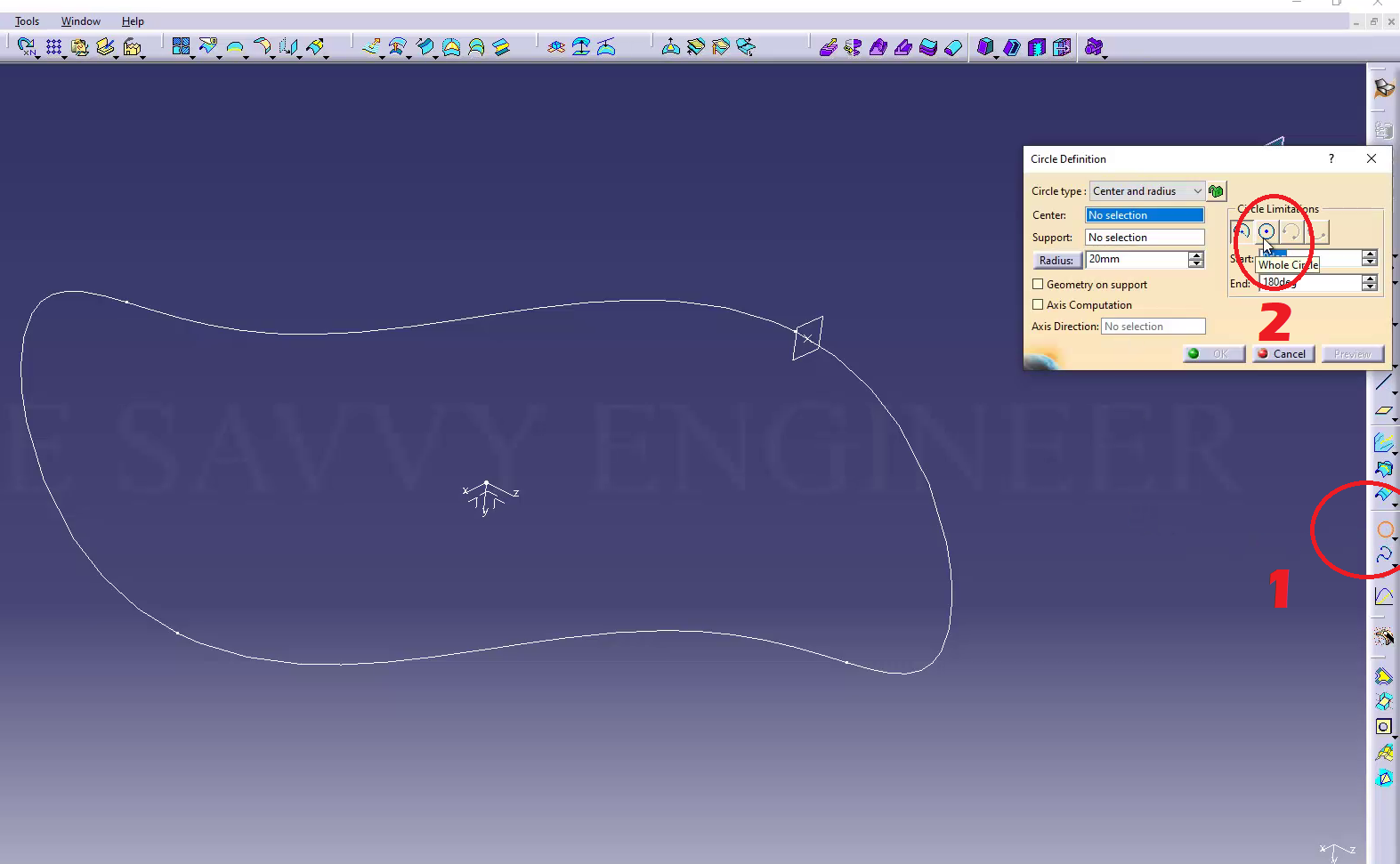Enable Geometry on support checkbox
The width and height of the screenshot is (1400, 864).
point(1038,285)
